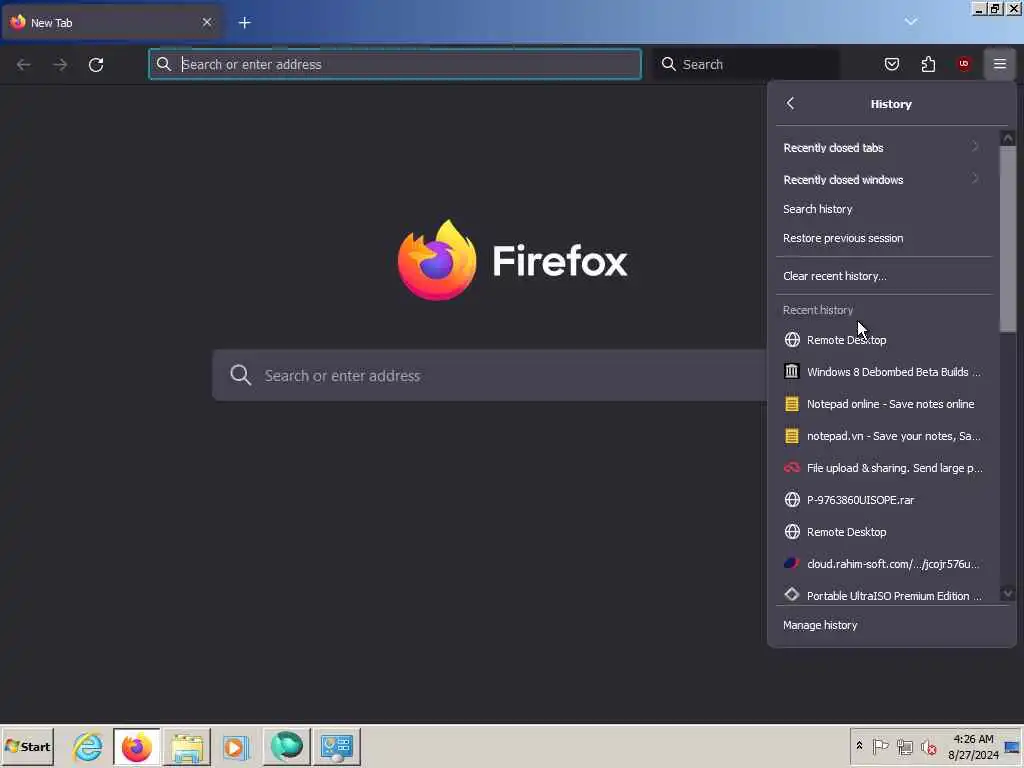Screen dimensions: 1024x768
Task: Open Windows Media Player taskbar icon
Action: 236,746
